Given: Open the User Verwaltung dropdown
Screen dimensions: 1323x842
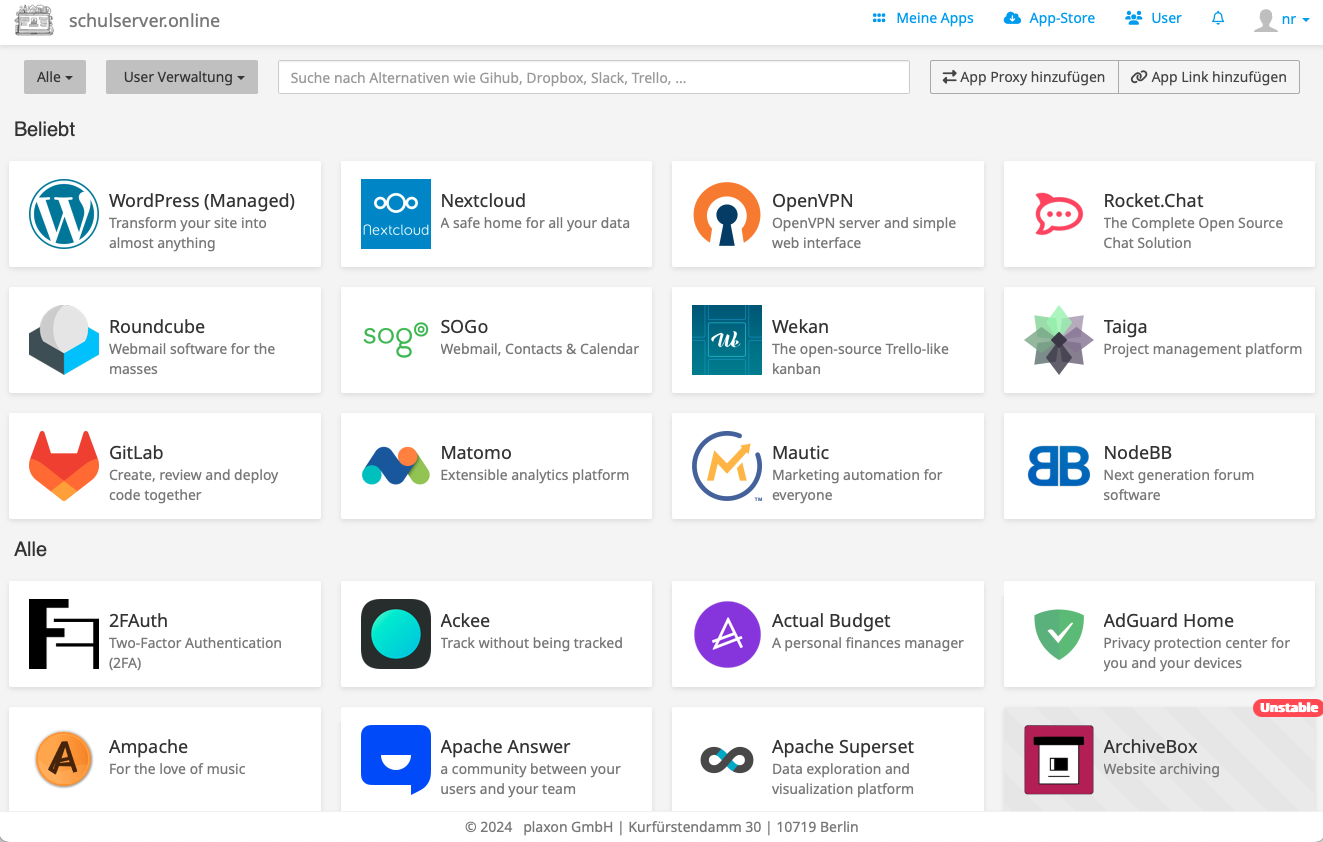Looking at the screenshot, I should point(181,77).
